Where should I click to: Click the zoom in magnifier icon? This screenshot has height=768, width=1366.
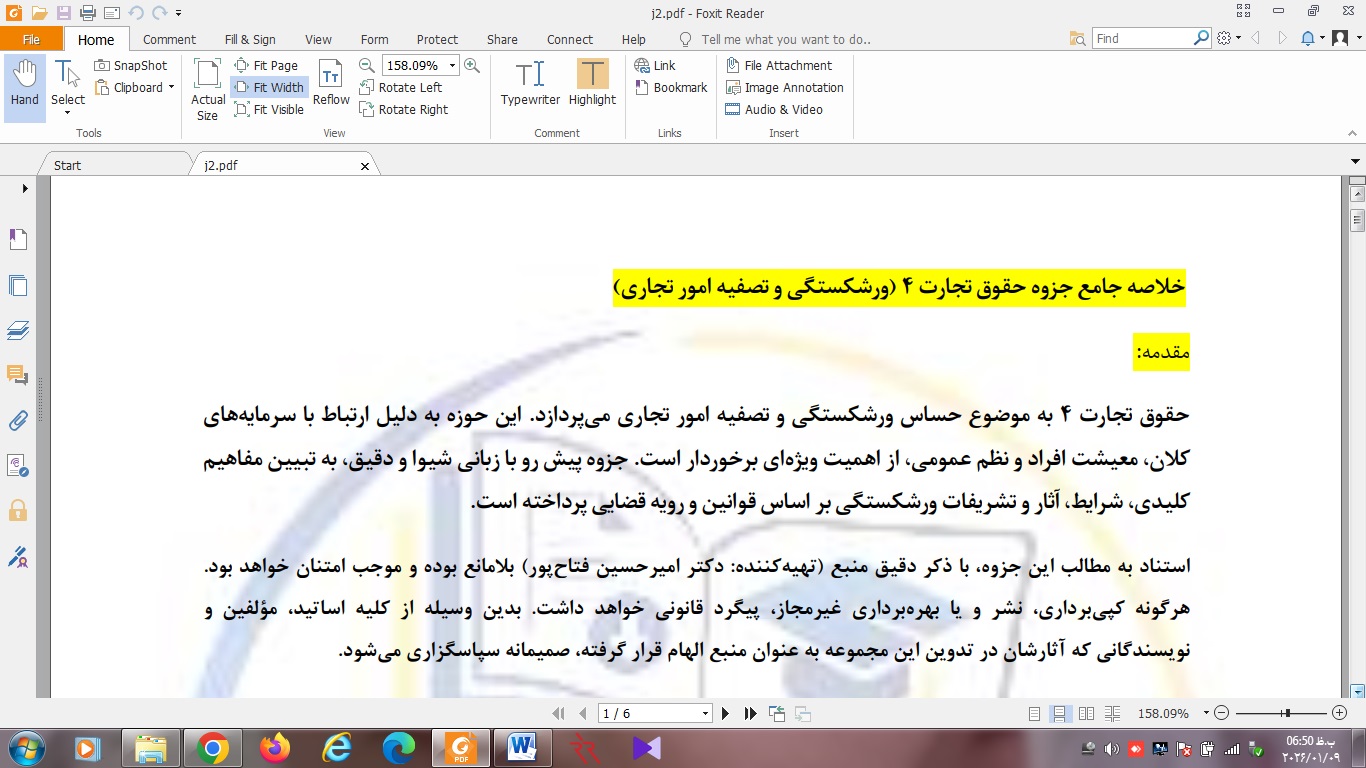pyautogui.click(x=472, y=65)
